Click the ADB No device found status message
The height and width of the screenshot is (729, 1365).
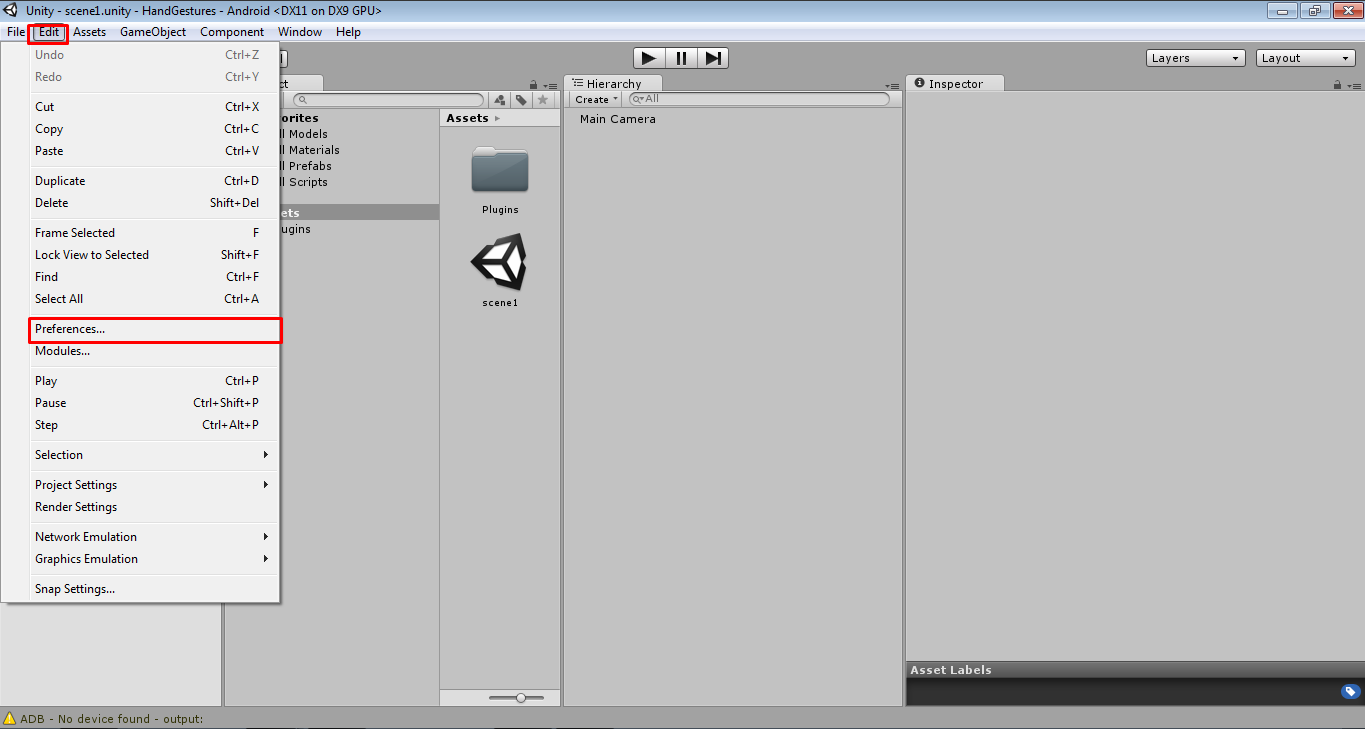[x=112, y=718]
